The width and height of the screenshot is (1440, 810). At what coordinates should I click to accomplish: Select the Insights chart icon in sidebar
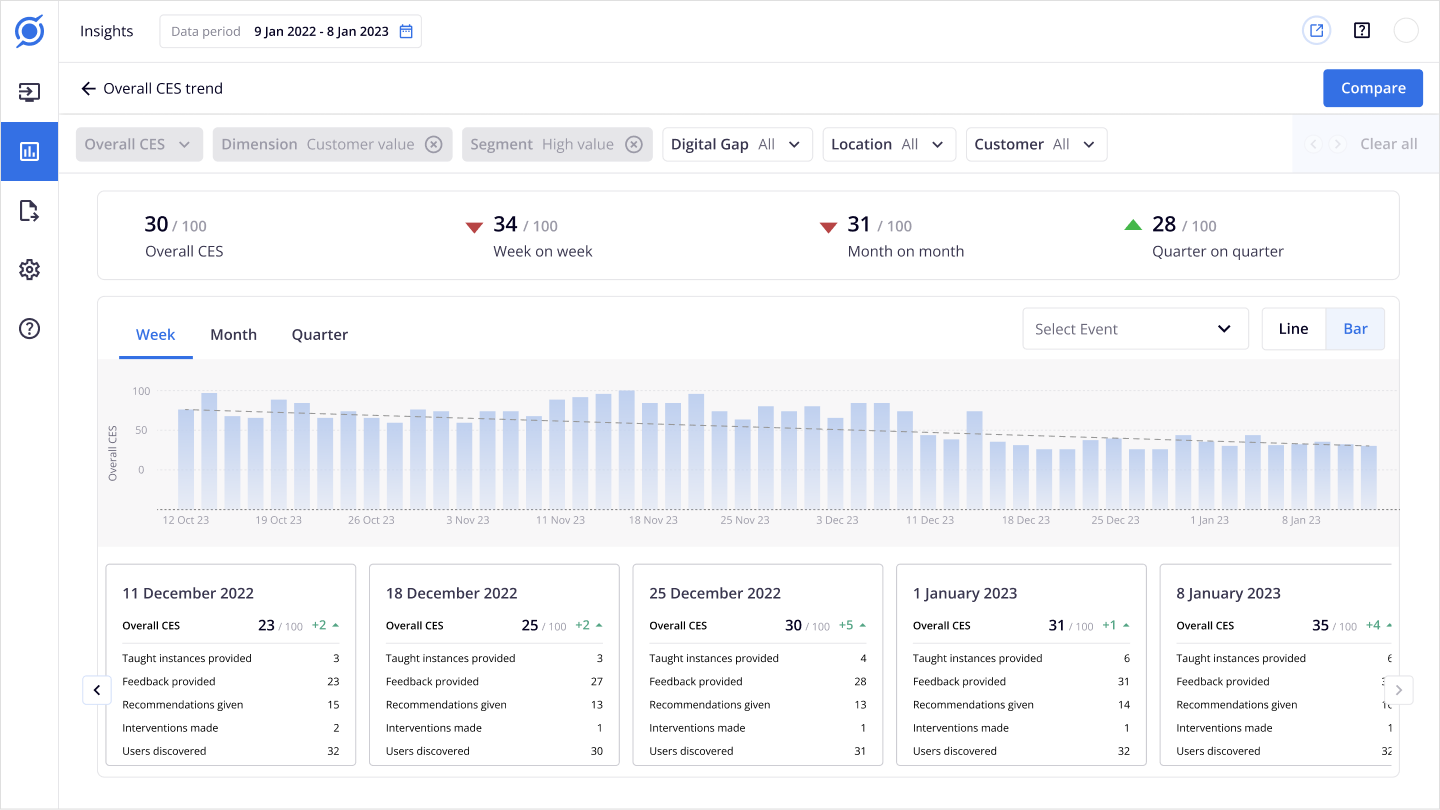pyautogui.click(x=29, y=151)
